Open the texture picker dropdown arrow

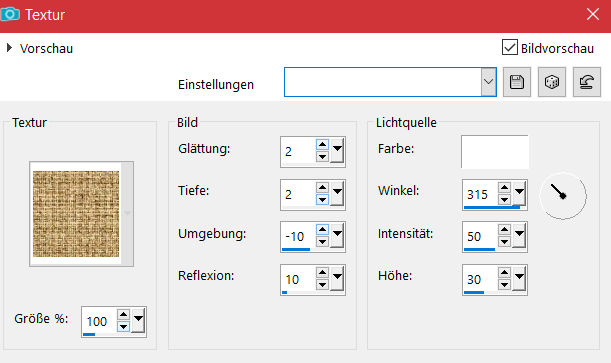click(x=127, y=213)
